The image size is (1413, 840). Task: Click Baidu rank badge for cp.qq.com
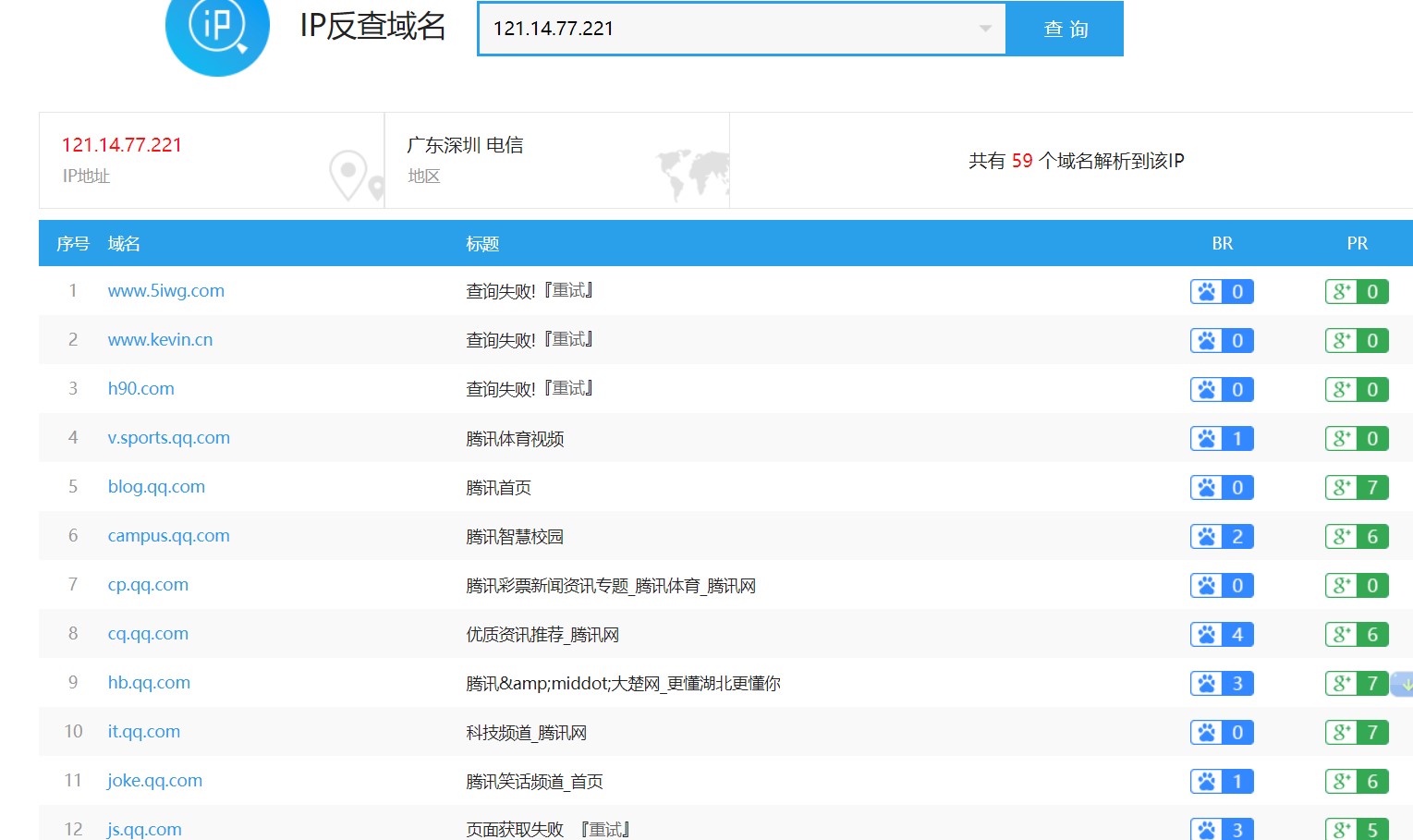pos(1222,586)
